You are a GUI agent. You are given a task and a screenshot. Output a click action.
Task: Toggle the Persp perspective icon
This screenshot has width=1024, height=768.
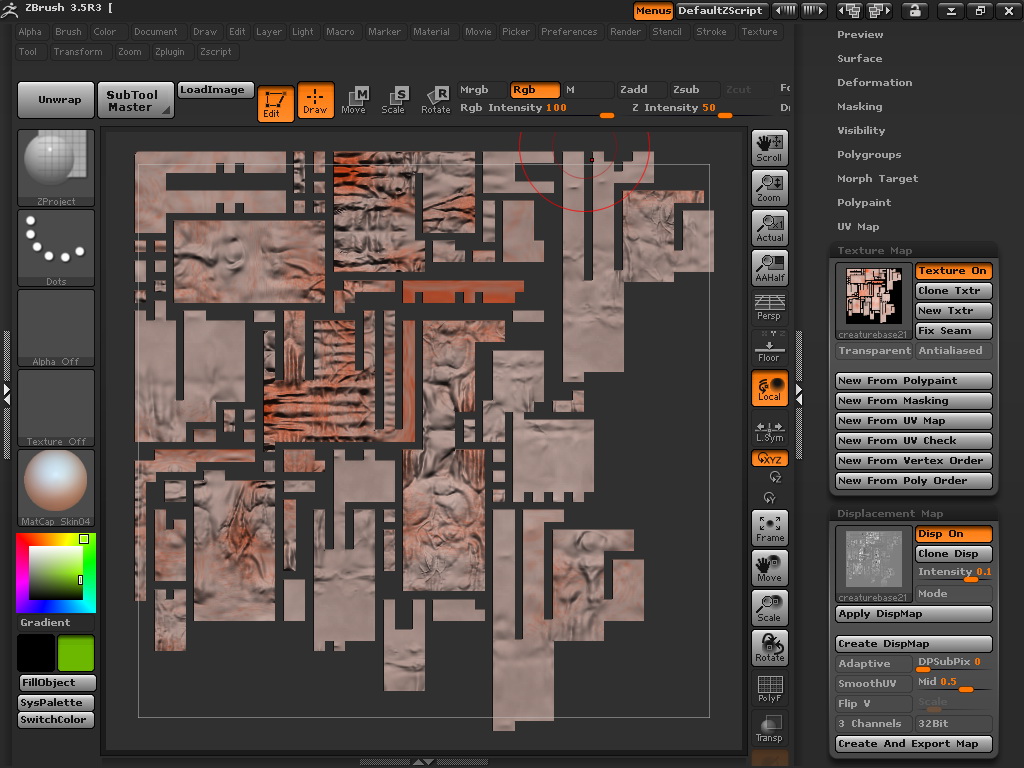click(769, 306)
